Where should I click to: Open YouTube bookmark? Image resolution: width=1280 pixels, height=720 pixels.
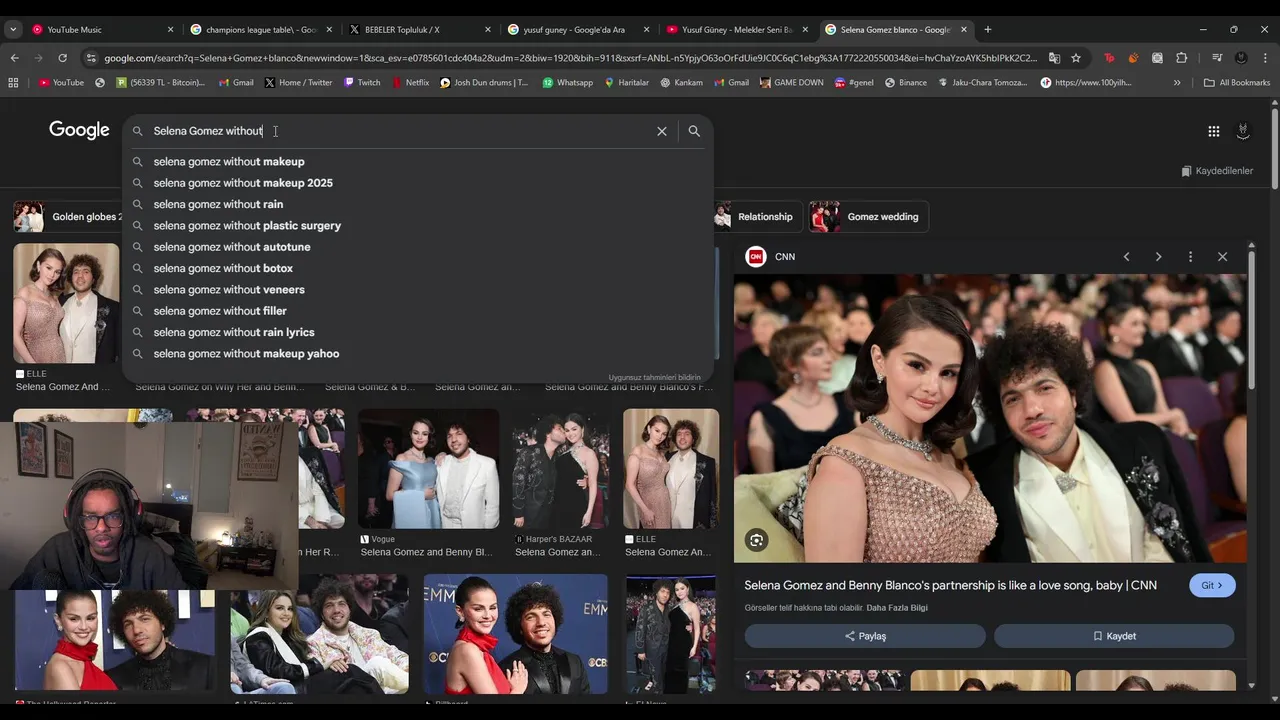click(x=61, y=82)
